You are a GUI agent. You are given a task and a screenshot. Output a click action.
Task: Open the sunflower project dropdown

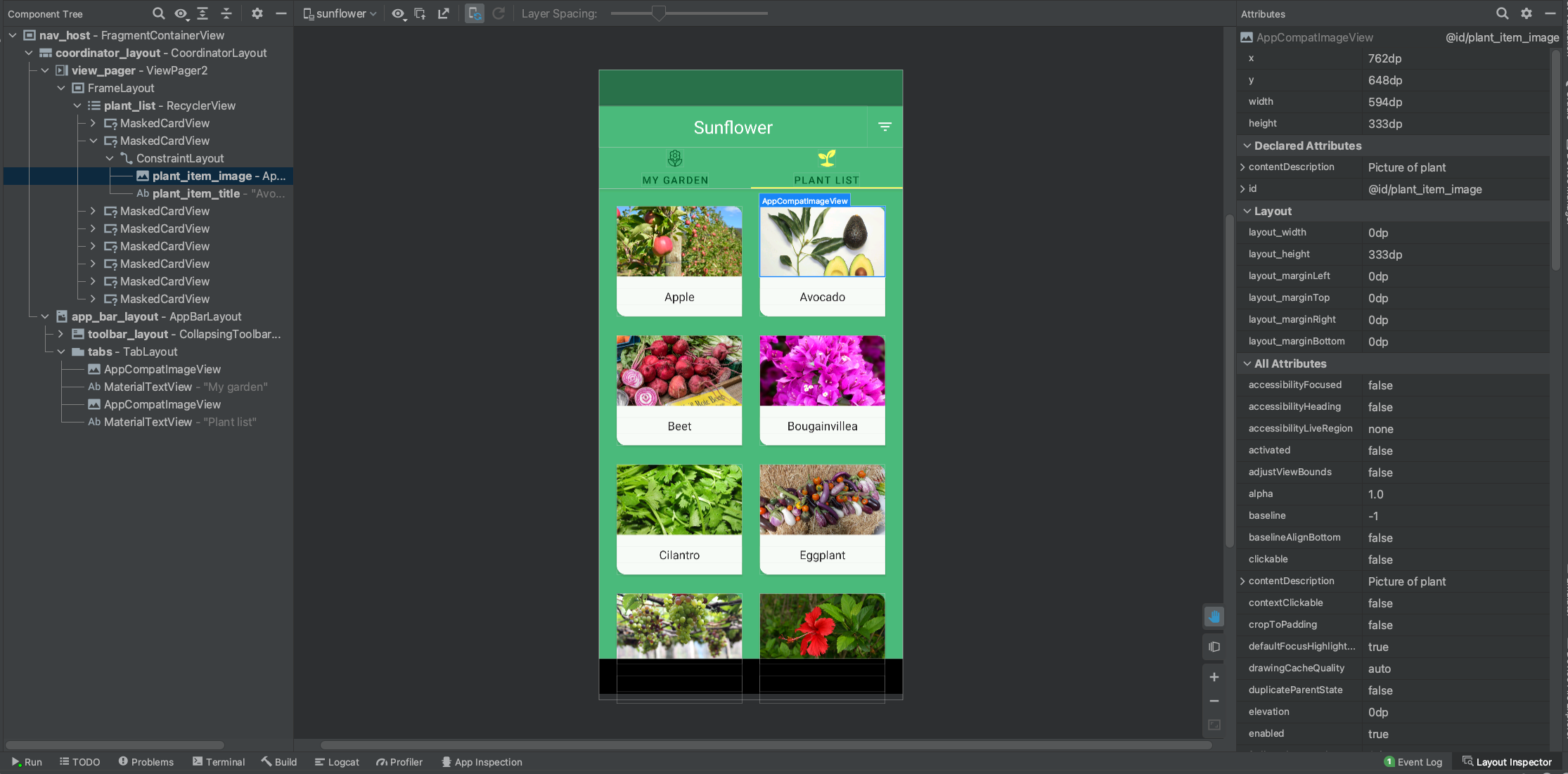pyautogui.click(x=342, y=13)
